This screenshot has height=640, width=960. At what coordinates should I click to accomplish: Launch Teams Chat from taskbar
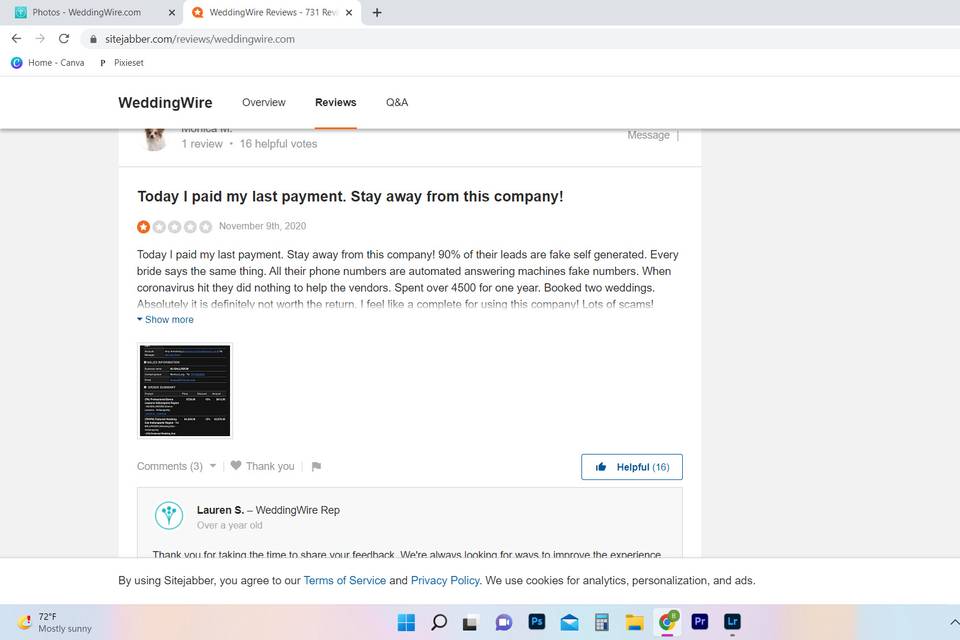(x=504, y=622)
